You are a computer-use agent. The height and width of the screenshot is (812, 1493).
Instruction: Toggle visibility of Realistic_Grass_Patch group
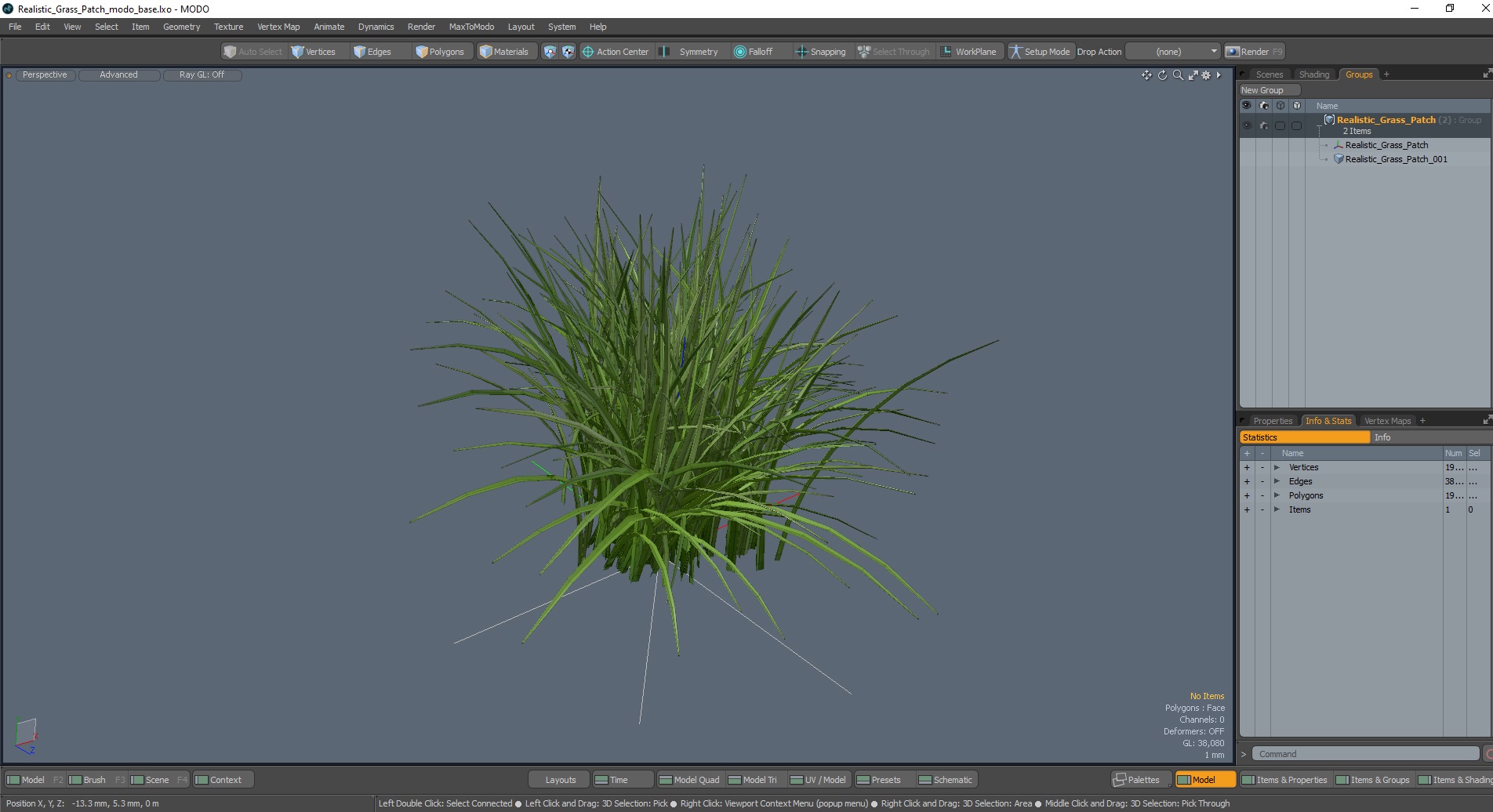[x=1247, y=125]
